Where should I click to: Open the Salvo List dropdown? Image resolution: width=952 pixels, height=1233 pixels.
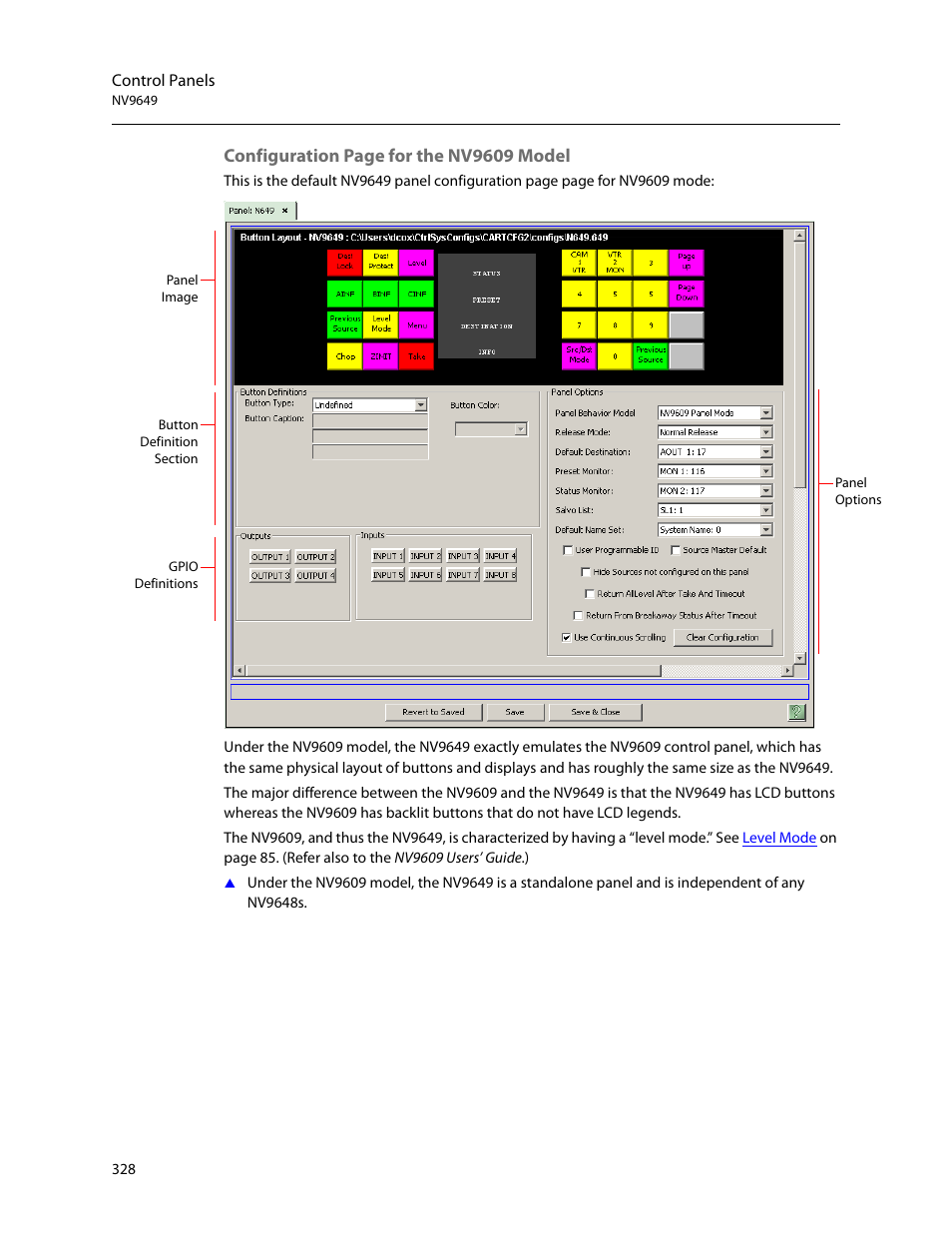(766, 510)
